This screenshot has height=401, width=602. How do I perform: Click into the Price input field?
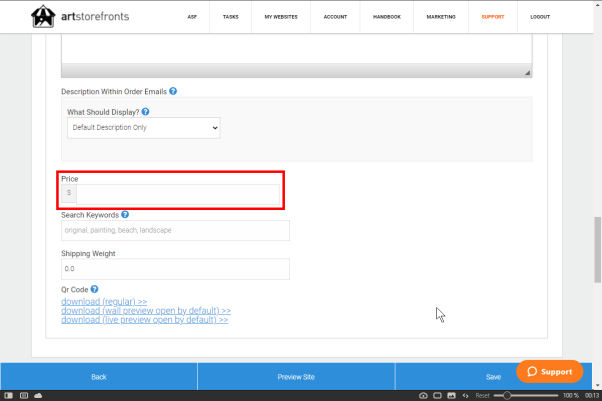tap(178, 194)
